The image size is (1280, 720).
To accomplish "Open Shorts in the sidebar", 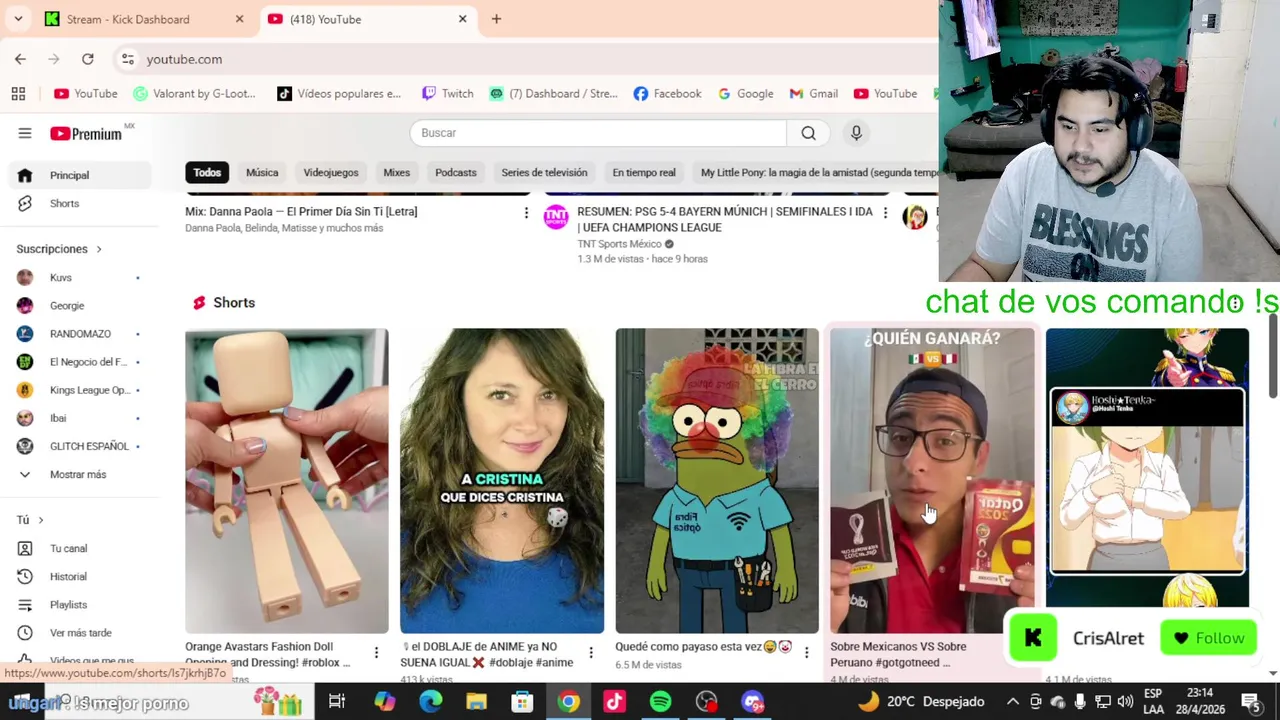I will click(80, 203).
